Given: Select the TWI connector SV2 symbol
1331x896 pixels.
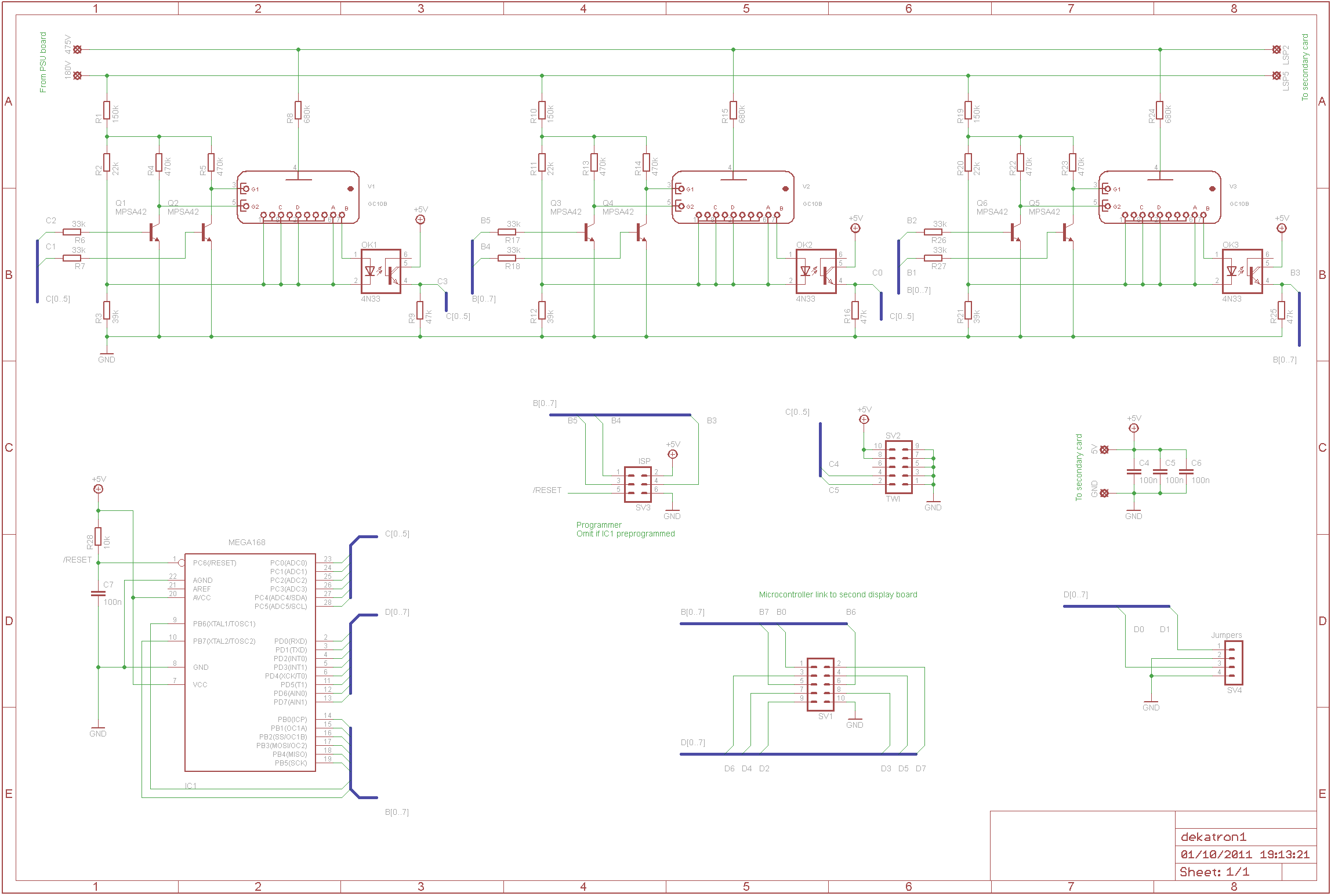Looking at the screenshot, I should coord(898,467).
